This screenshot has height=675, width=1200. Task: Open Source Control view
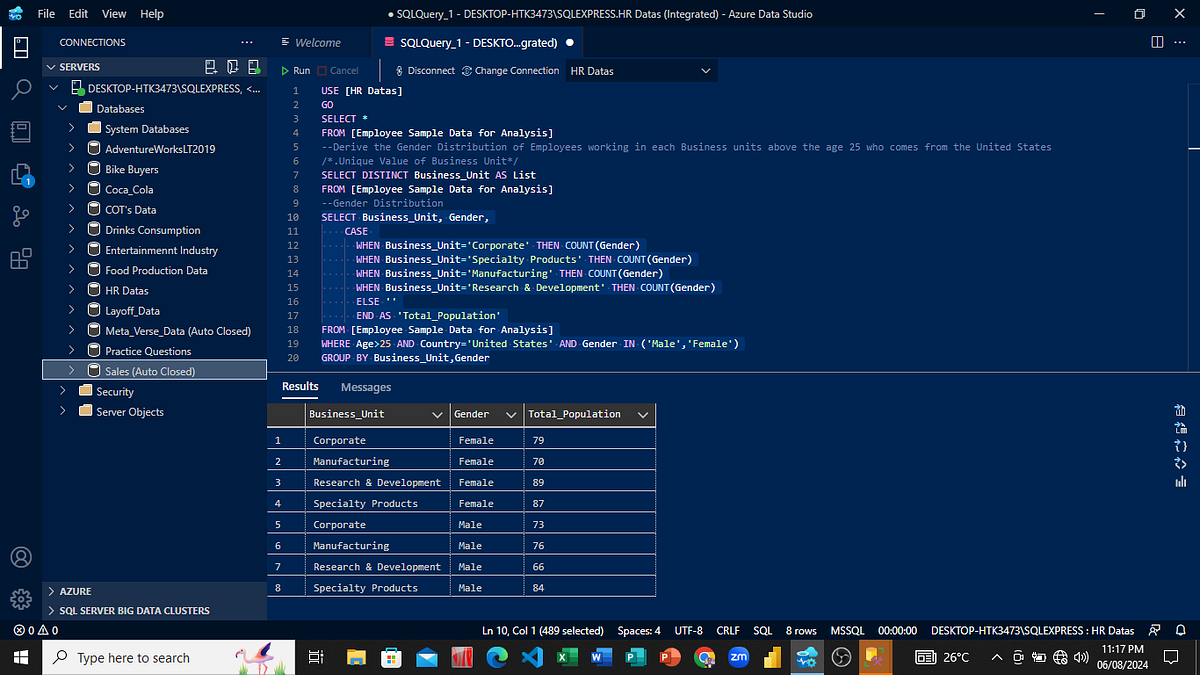coord(21,215)
